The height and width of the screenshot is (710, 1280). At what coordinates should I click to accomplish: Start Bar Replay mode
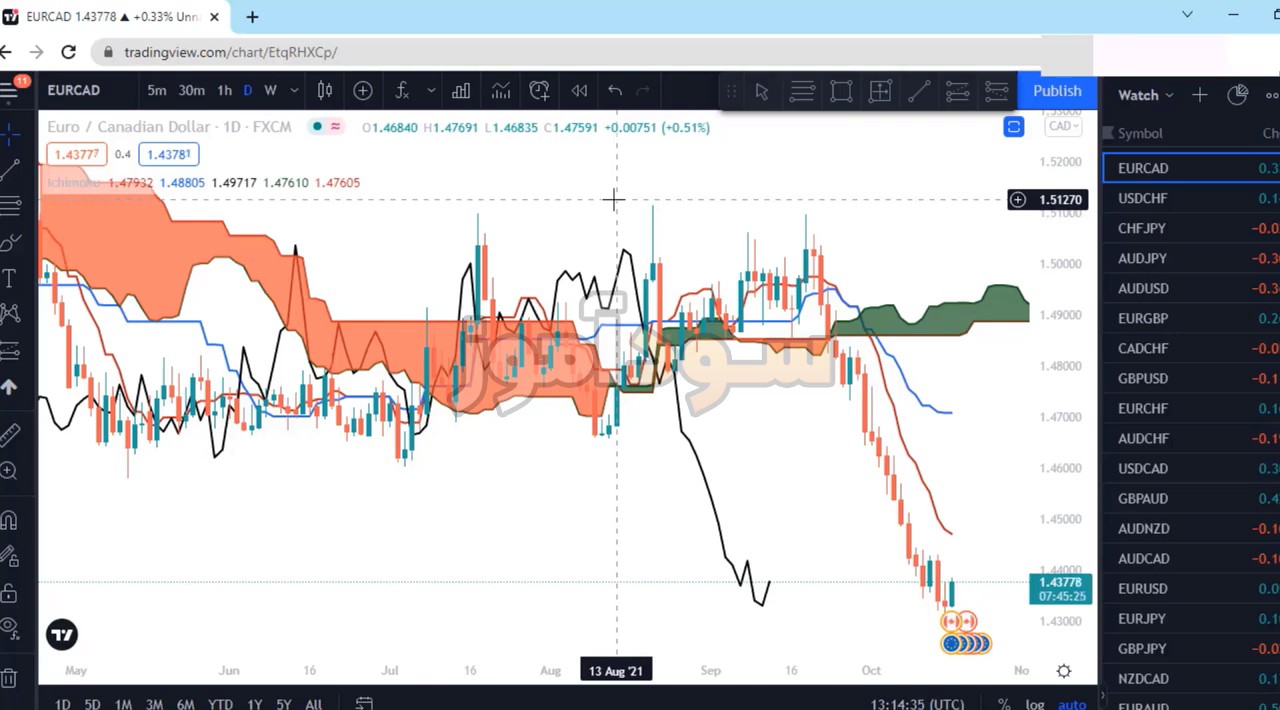point(579,91)
